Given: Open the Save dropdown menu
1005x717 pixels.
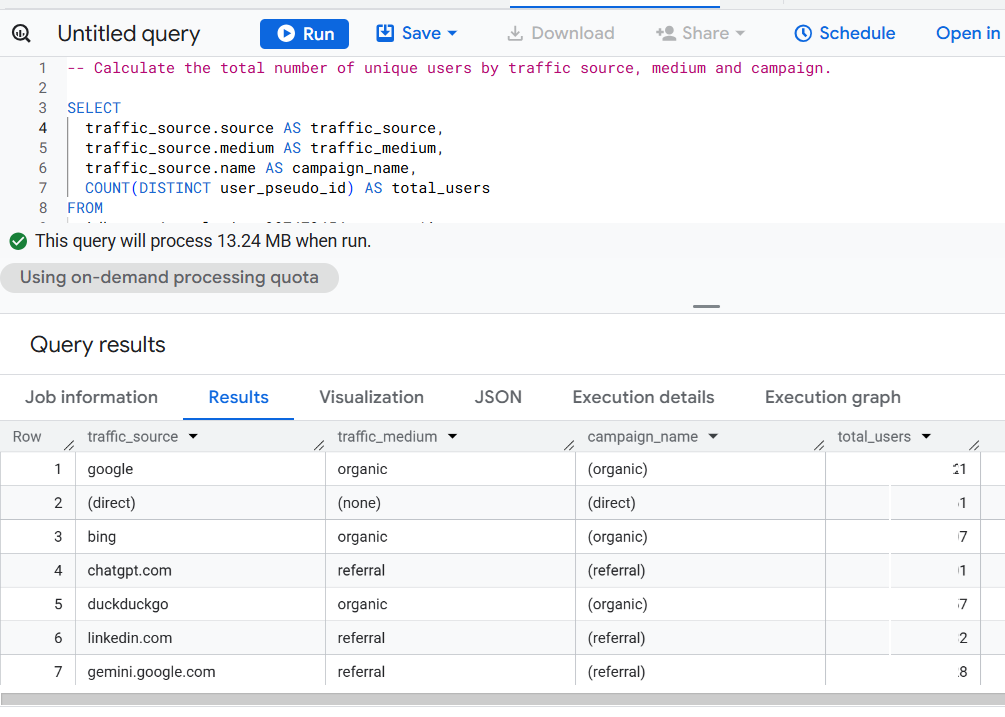Looking at the screenshot, I should click(x=417, y=33).
